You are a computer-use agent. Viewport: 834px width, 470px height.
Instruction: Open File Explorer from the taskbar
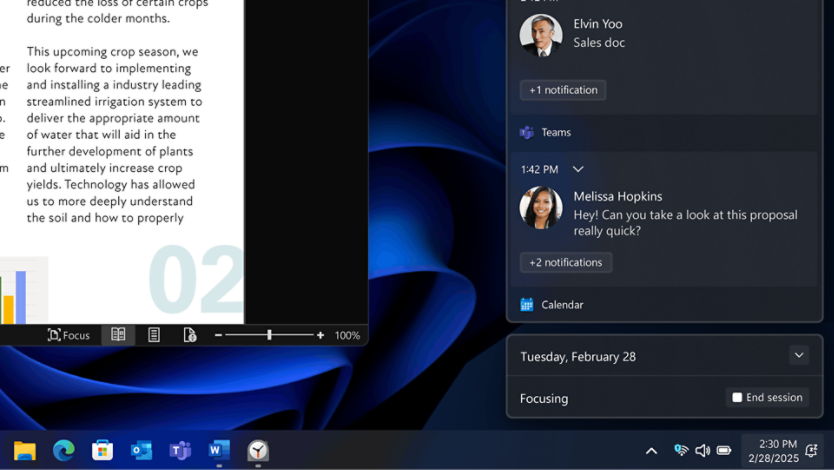coord(24,451)
